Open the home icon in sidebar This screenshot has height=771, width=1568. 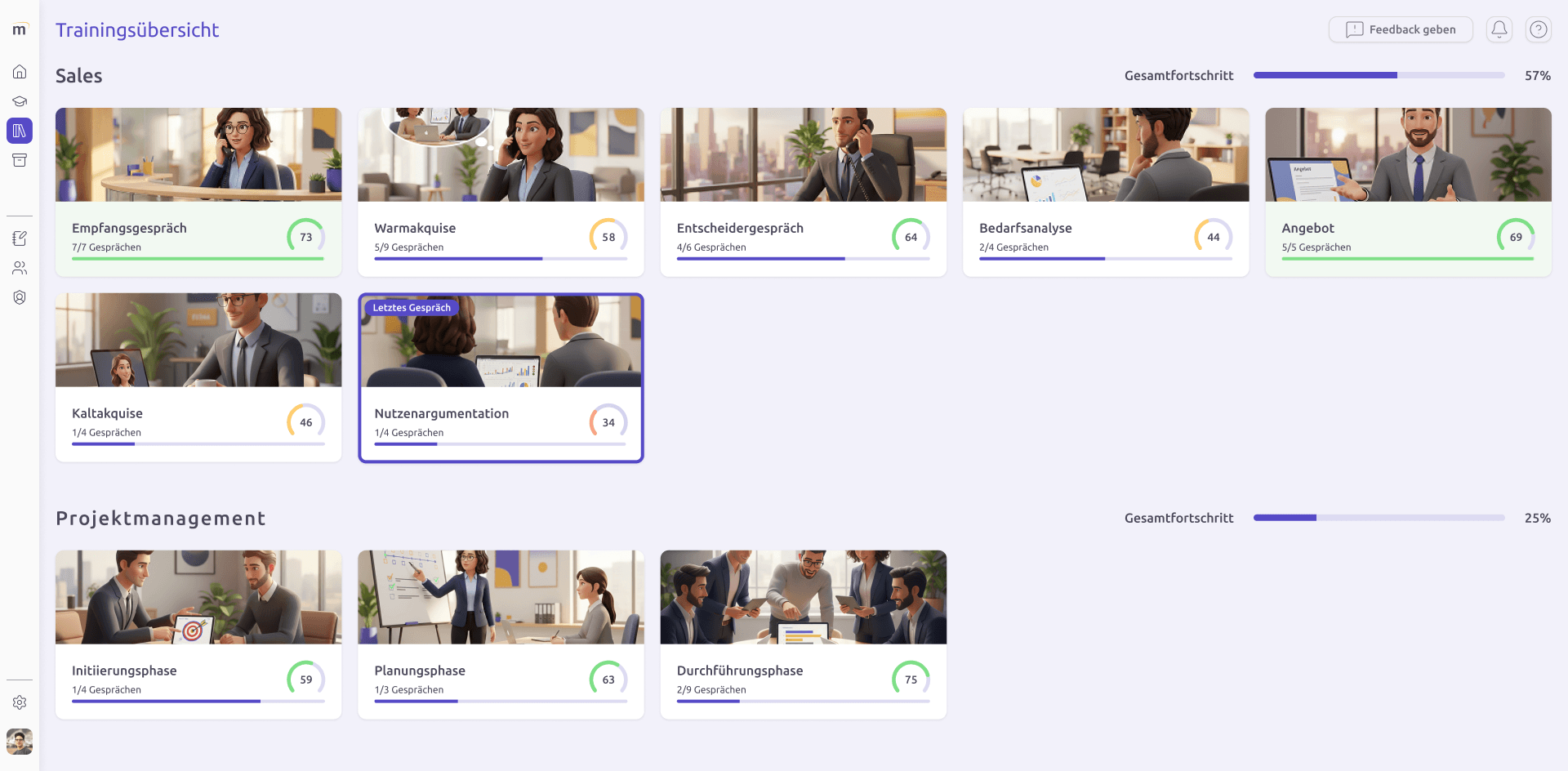click(x=20, y=72)
